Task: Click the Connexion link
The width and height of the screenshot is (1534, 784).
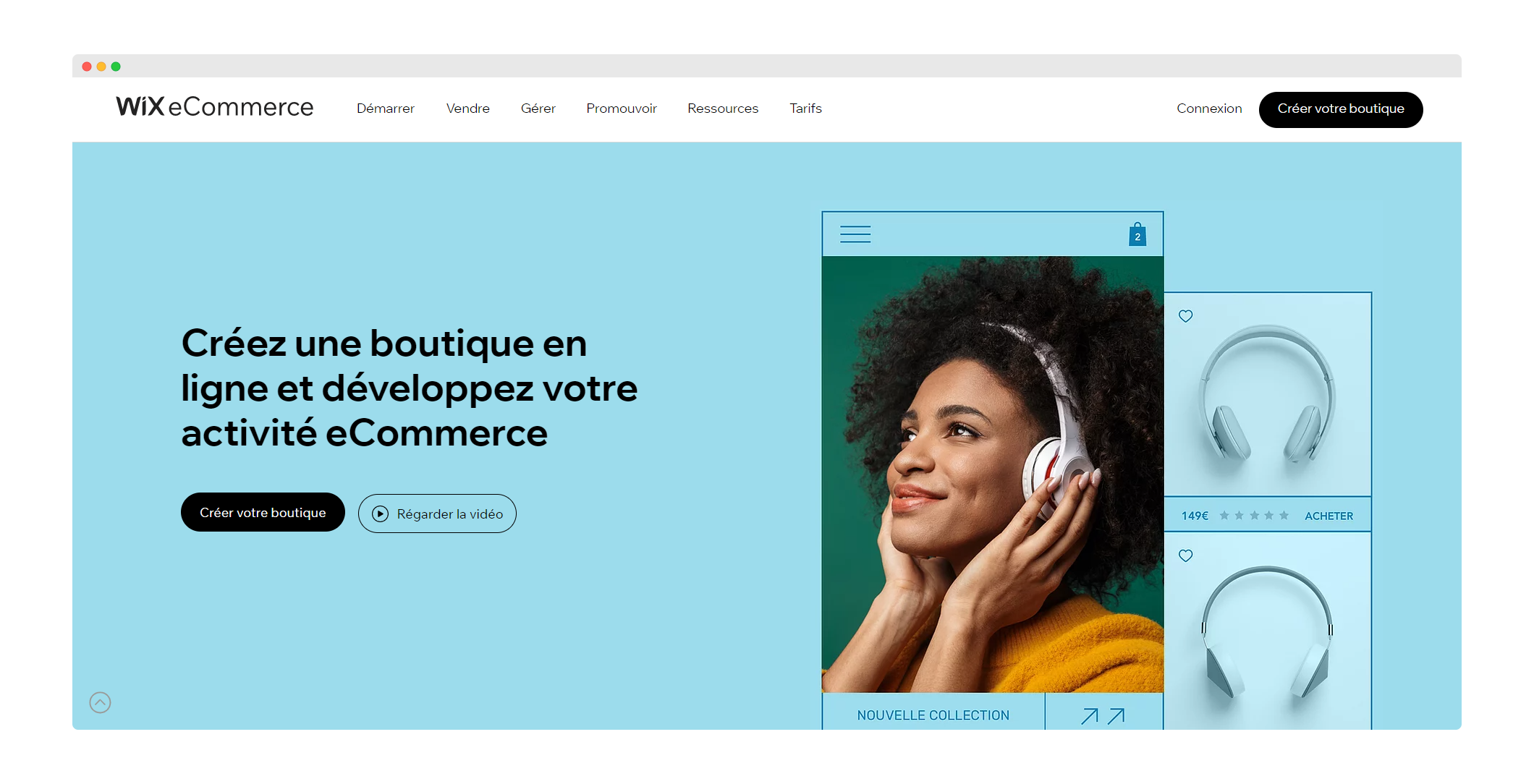Action: point(1209,108)
